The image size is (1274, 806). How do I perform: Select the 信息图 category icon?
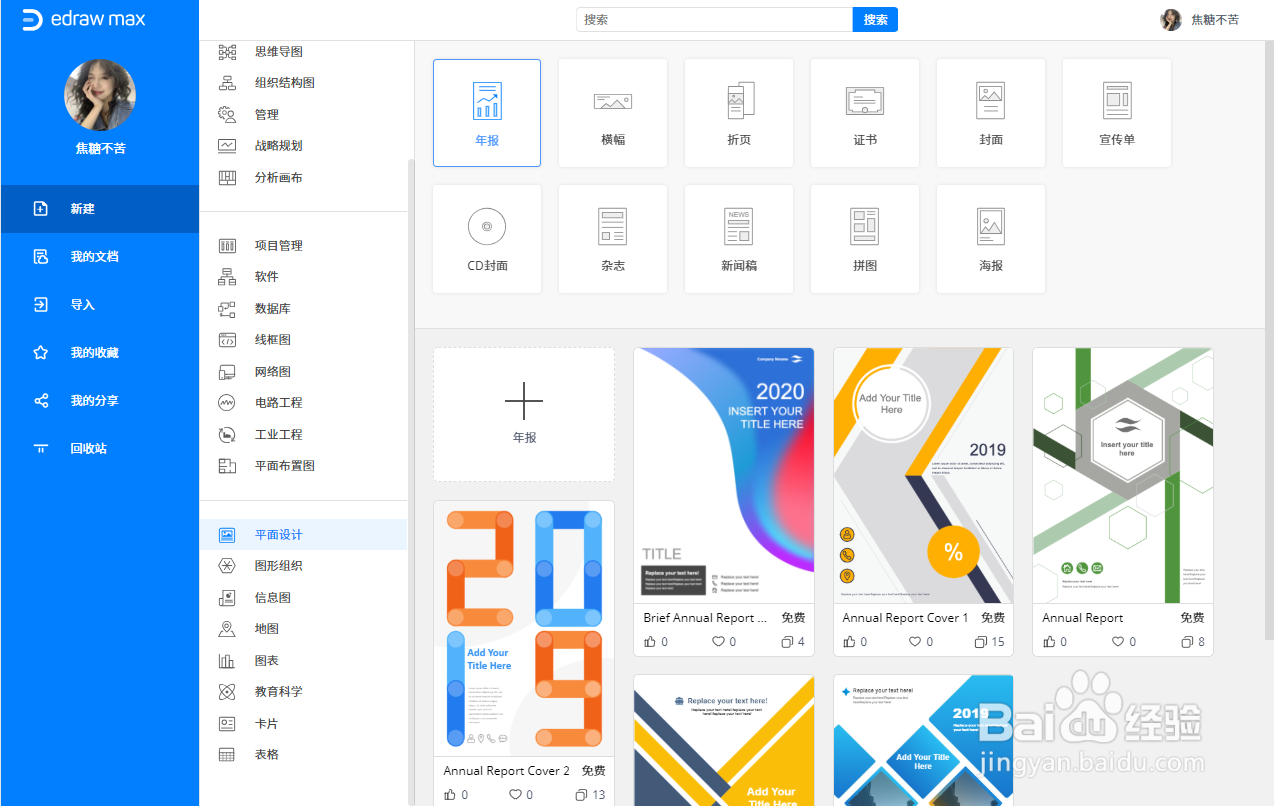coord(228,597)
